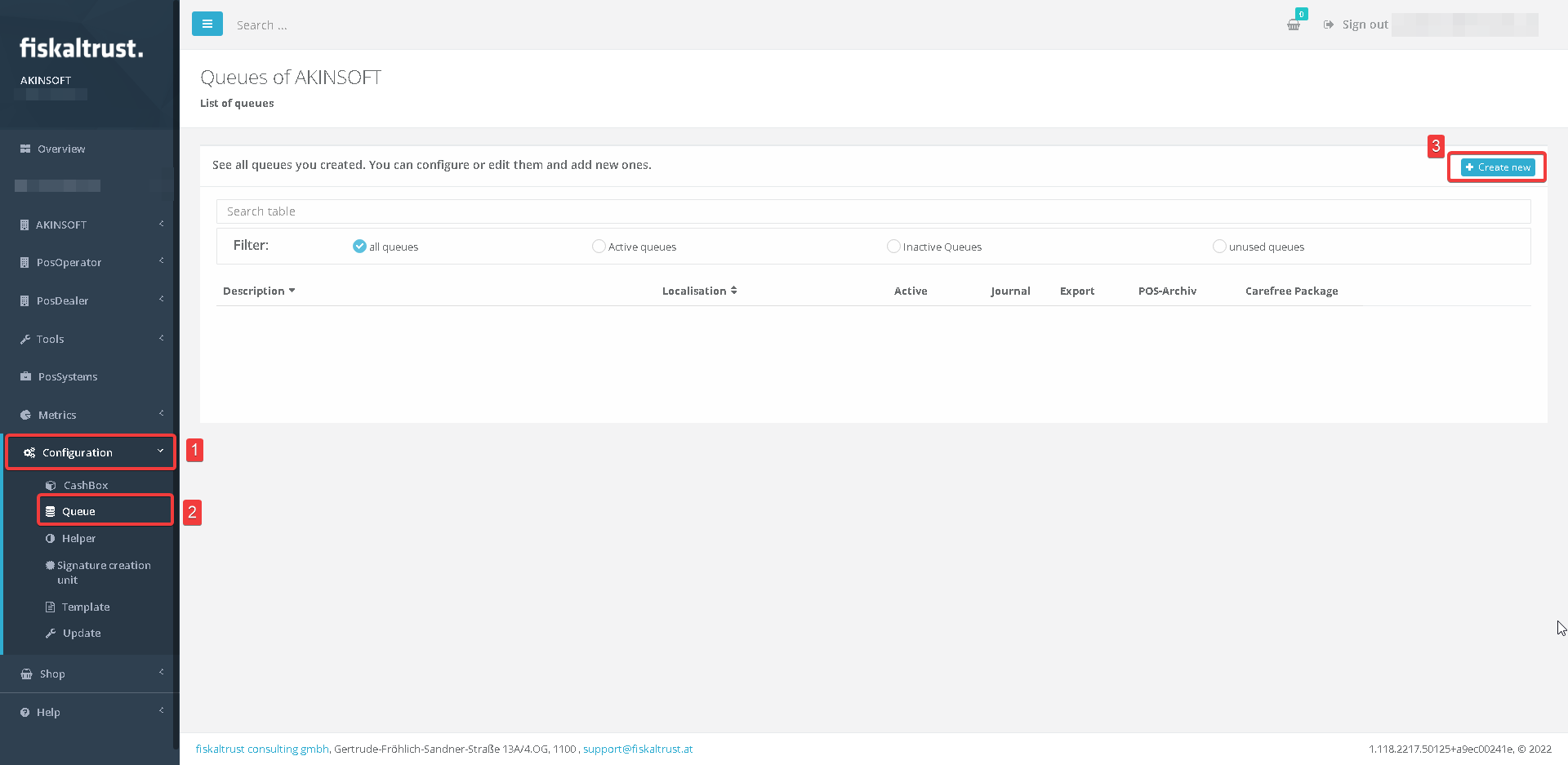Click the Export column header
The height and width of the screenshot is (765, 1568).
click(1077, 291)
